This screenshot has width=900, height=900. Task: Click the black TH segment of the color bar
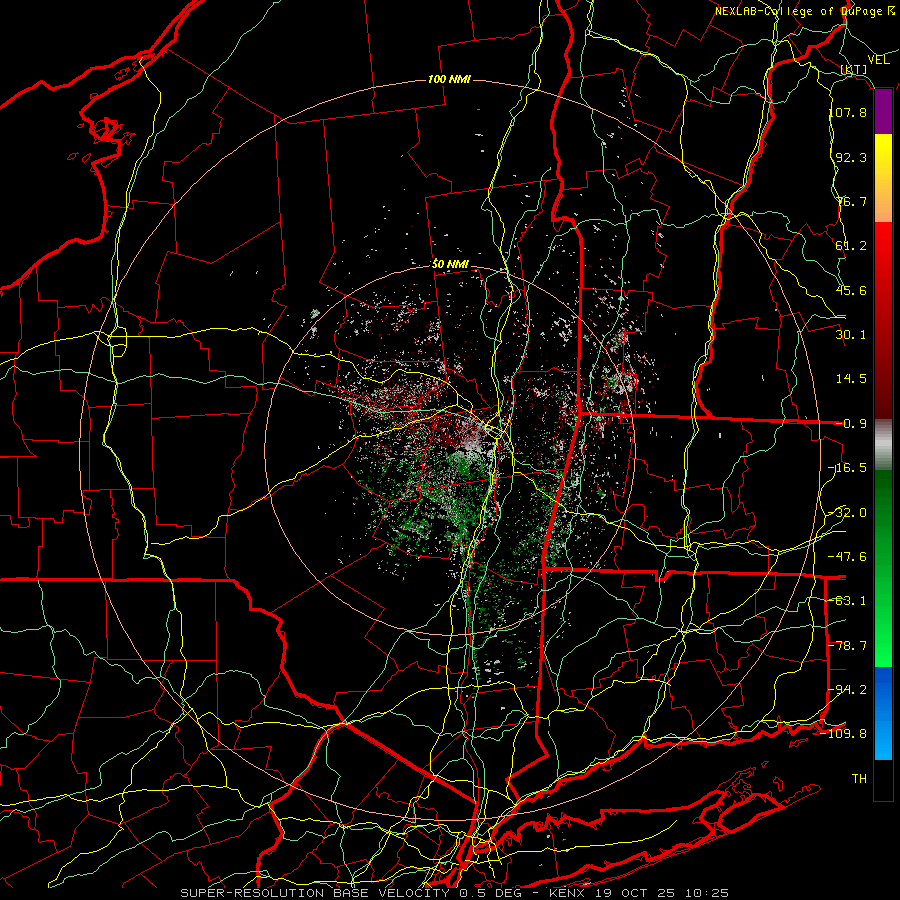point(883,780)
